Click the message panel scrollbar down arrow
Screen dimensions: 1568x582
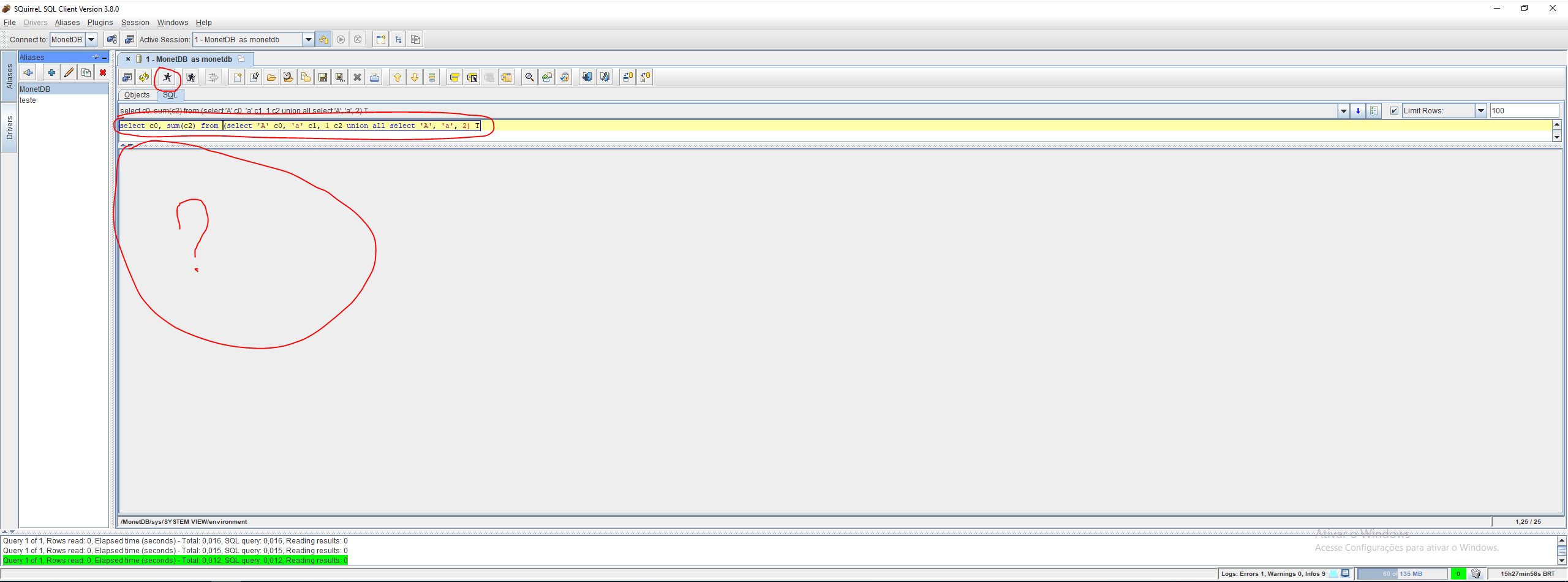click(1562, 561)
